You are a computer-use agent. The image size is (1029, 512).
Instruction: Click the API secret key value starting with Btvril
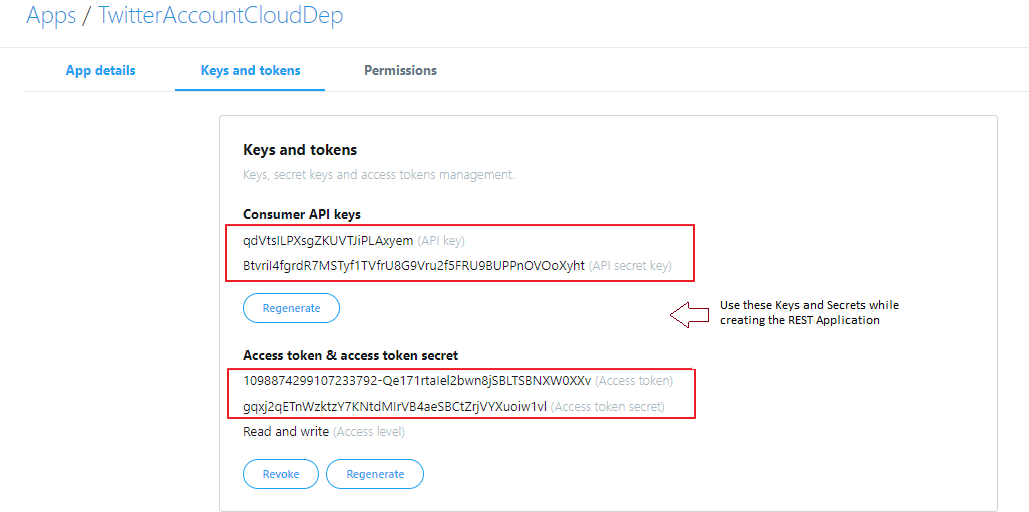click(413, 266)
